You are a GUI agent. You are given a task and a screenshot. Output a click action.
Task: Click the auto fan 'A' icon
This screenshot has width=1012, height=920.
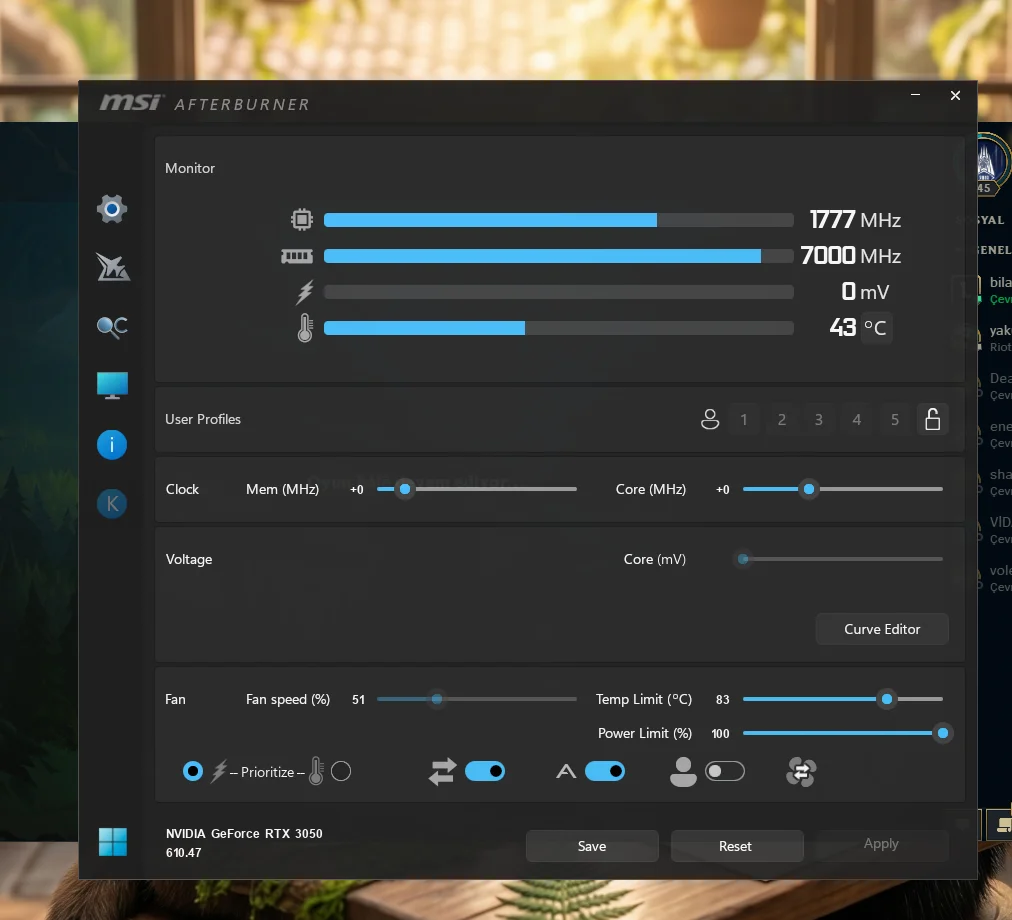point(566,772)
